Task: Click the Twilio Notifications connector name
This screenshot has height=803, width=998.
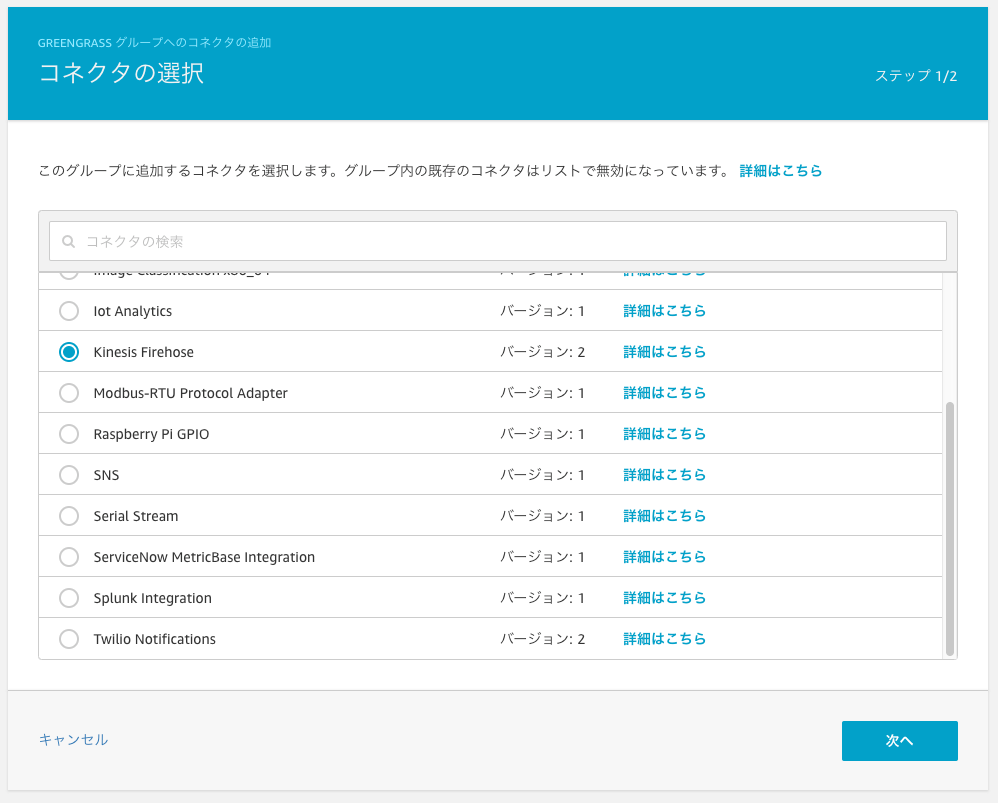Action: (x=155, y=639)
